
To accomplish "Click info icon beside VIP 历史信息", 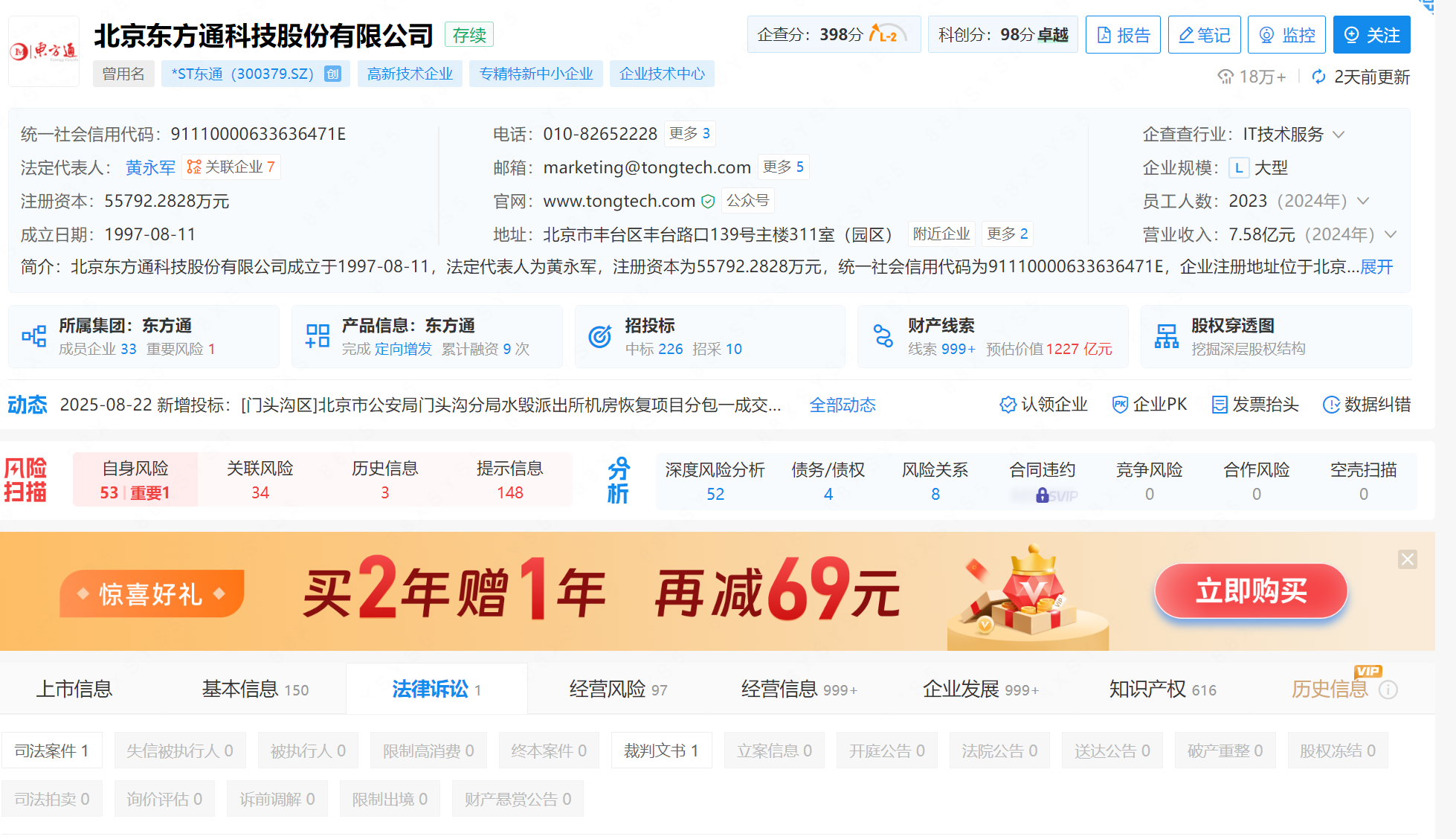I will [1388, 690].
